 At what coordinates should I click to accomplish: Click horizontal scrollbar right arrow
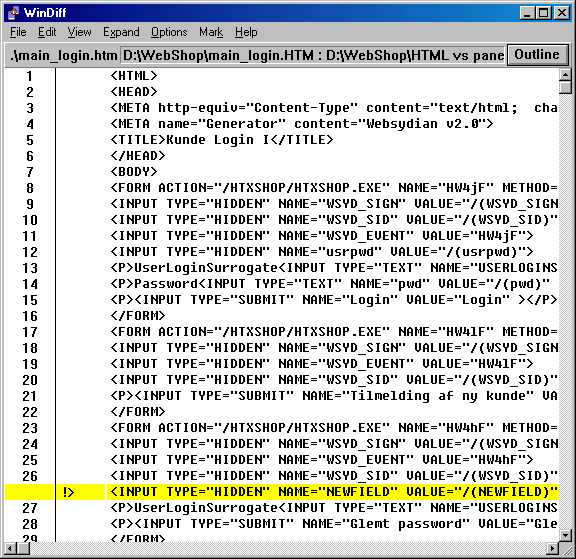[x=552, y=549]
